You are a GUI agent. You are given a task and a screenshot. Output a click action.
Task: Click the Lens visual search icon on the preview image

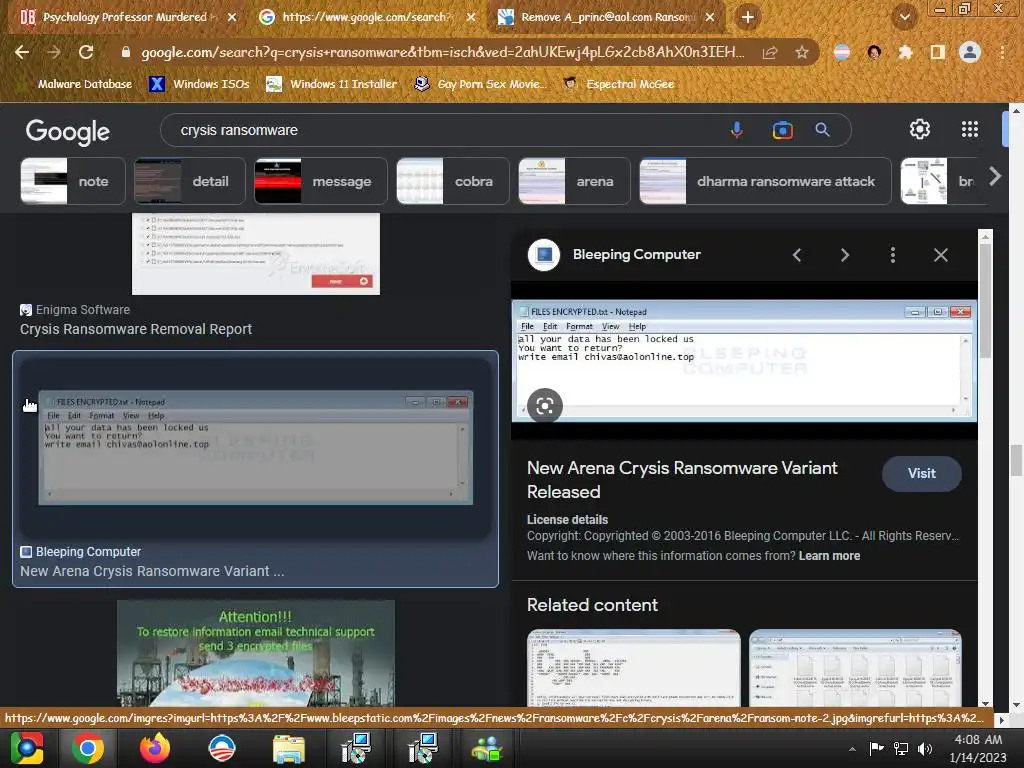point(545,406)
